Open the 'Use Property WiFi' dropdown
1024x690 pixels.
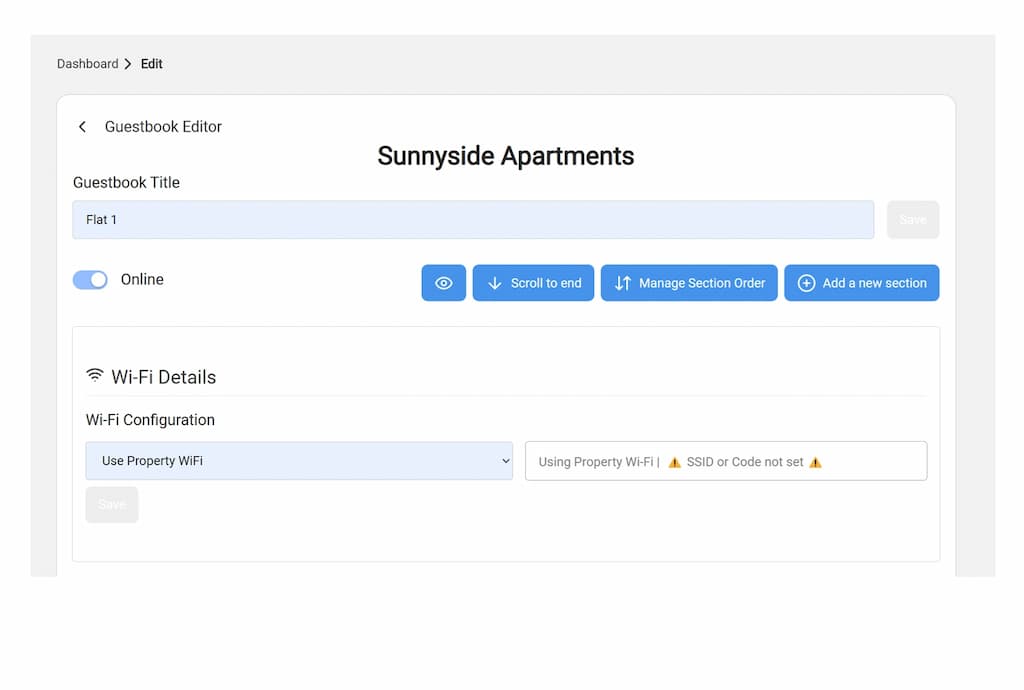(x=299, y=461)
